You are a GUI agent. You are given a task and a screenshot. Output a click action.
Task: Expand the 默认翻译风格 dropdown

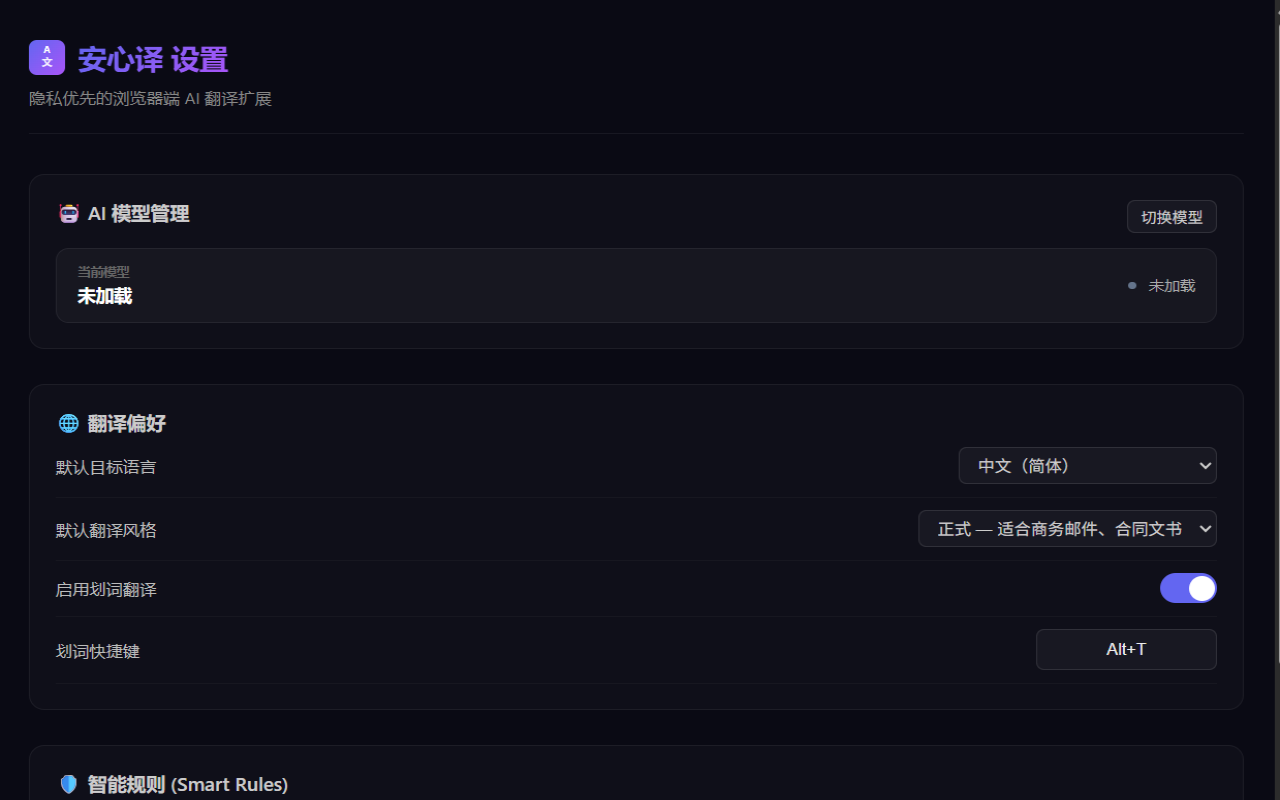(1067, 529)
